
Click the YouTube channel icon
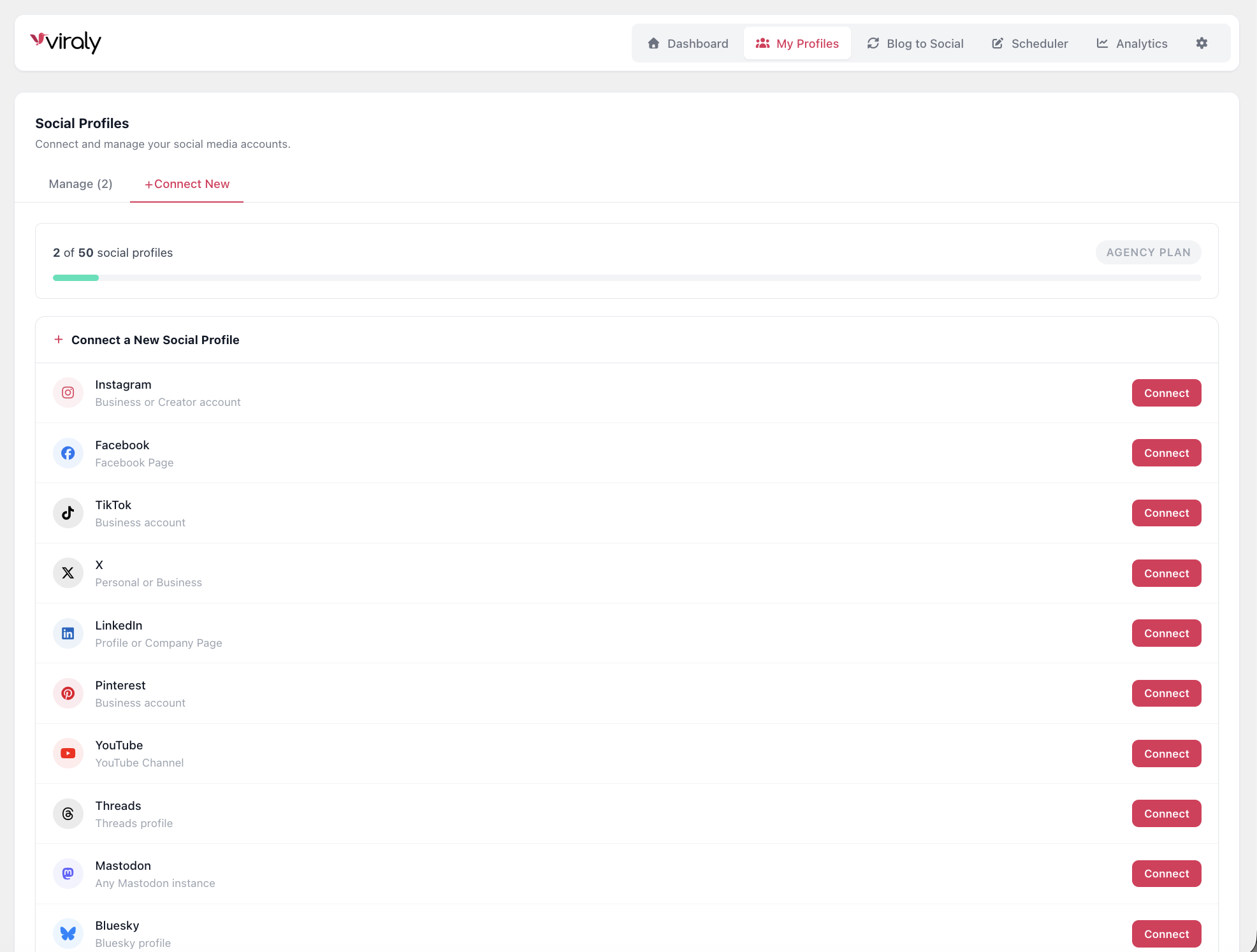[68, 753]
